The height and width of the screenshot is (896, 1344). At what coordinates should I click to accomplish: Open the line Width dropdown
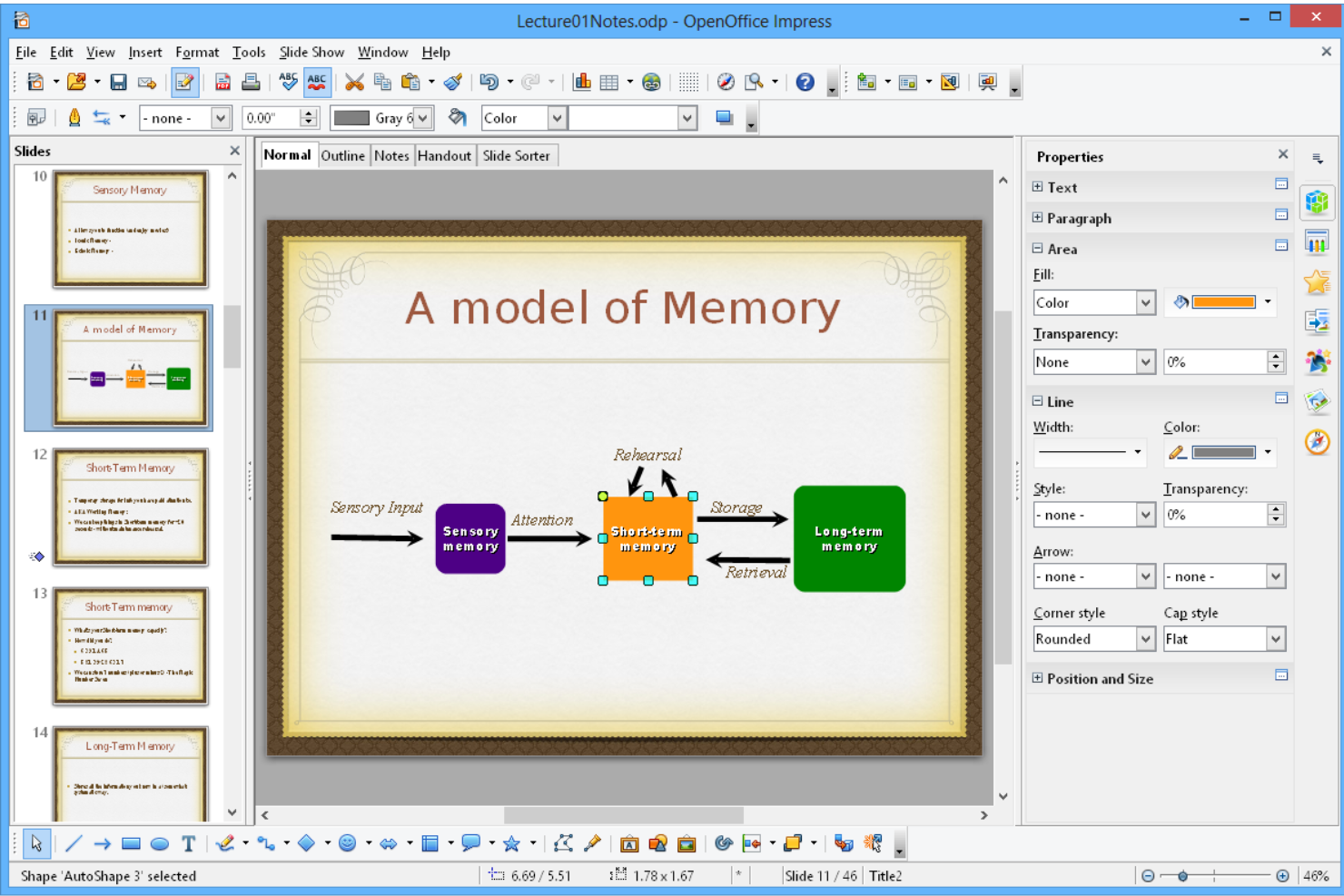(x=1139, y=452)
